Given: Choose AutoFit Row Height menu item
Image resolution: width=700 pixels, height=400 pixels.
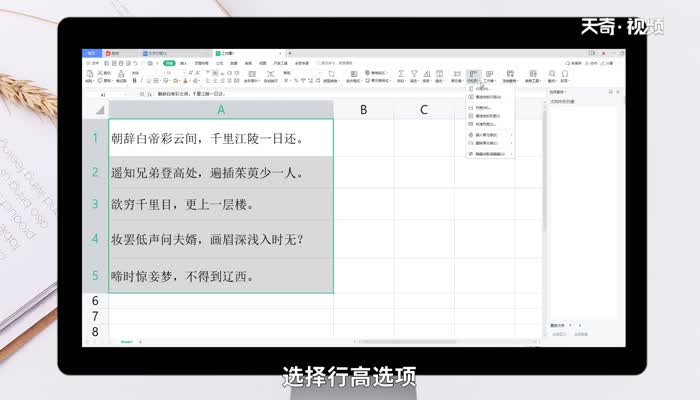Looking at the screenshot, I should (x=488, y=97).
